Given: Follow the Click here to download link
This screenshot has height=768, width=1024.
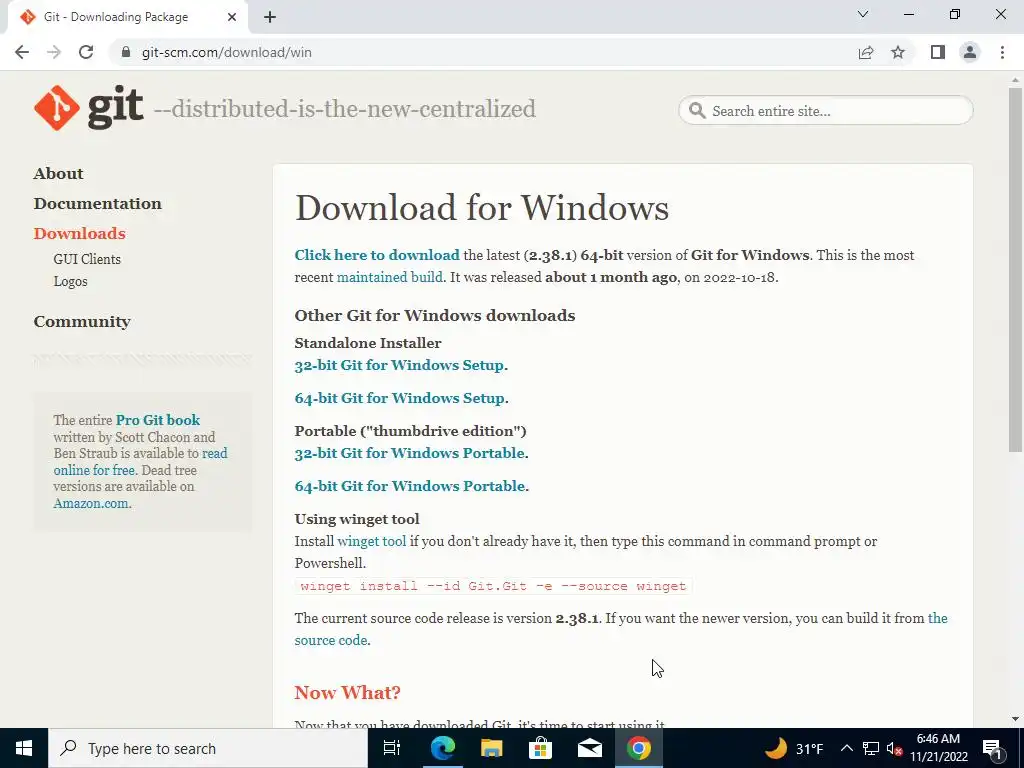Looking at the screenshot, I should pos(377,255).
